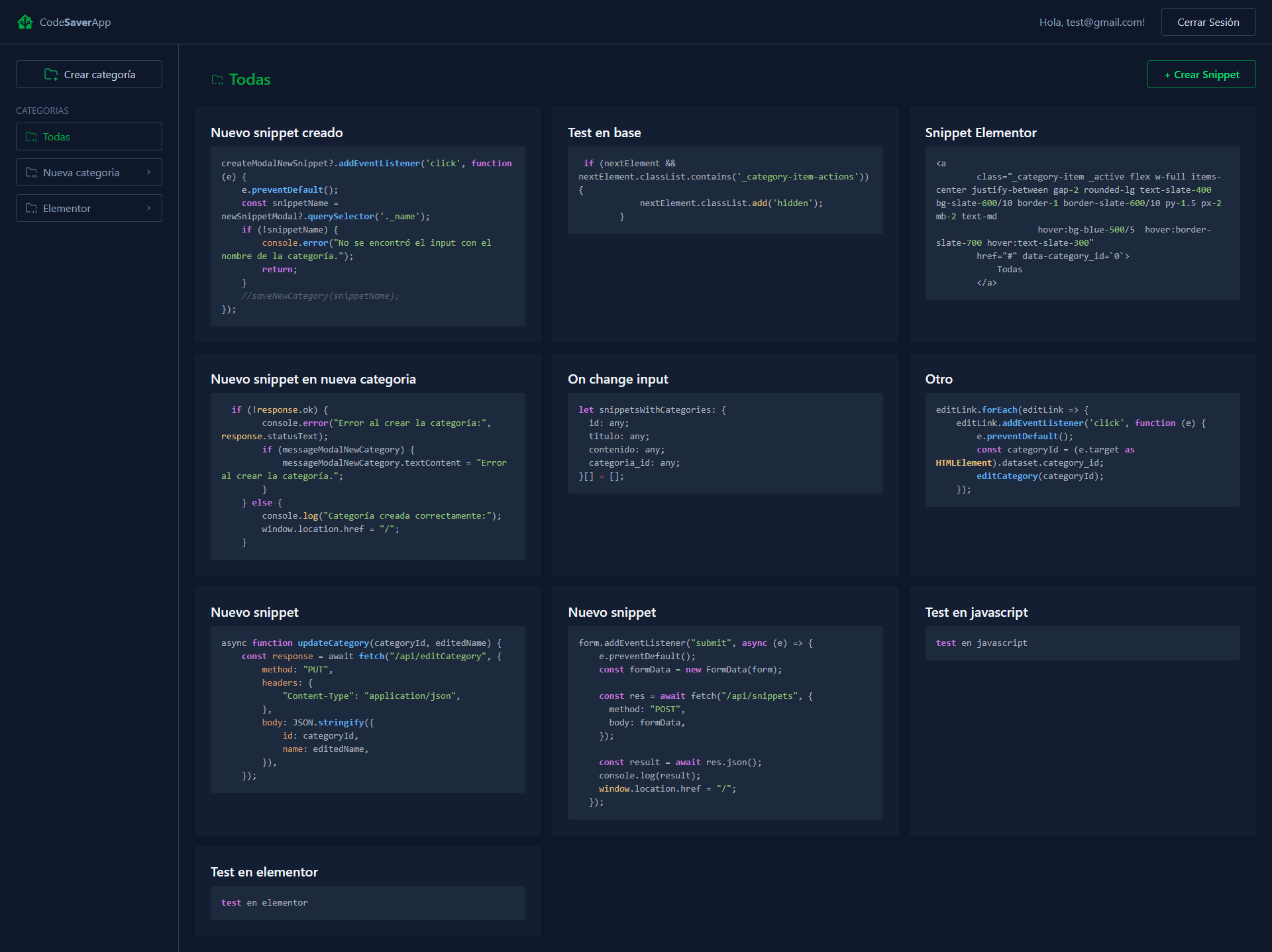Viewport: 1272px width, 952px height.
Task: Open the Test en base card title
Action: (604, 132)
